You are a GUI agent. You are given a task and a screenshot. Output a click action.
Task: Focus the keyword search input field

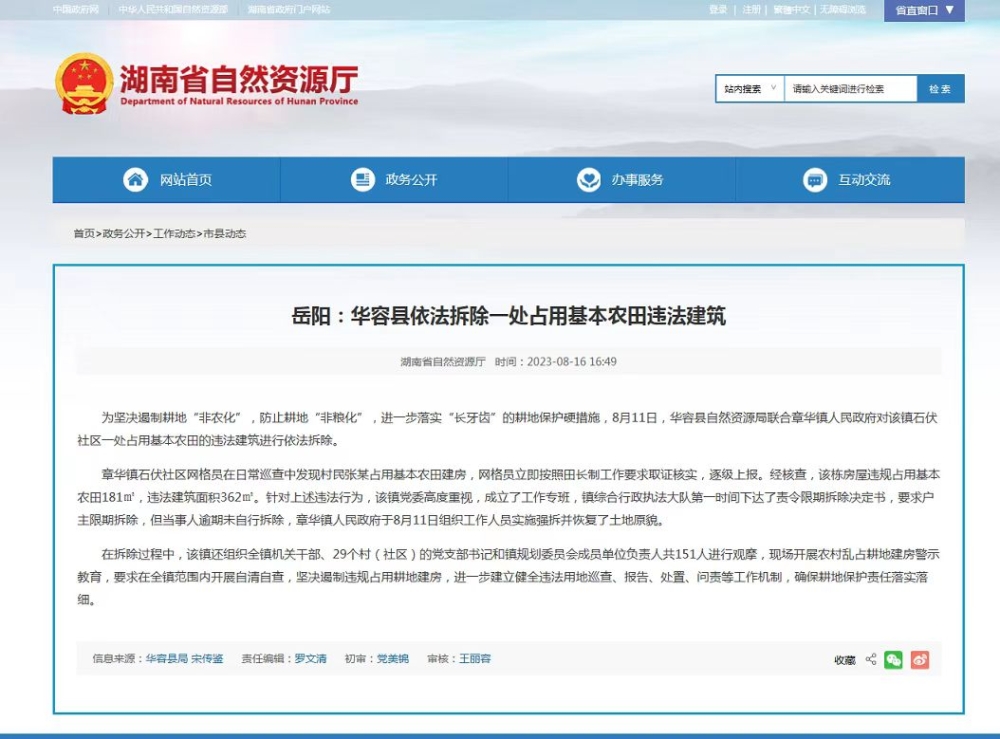click(x=850, y=89)
